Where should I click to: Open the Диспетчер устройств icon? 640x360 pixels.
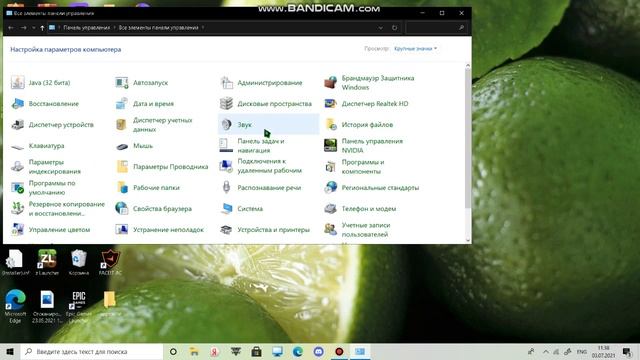tap(18, 124)
